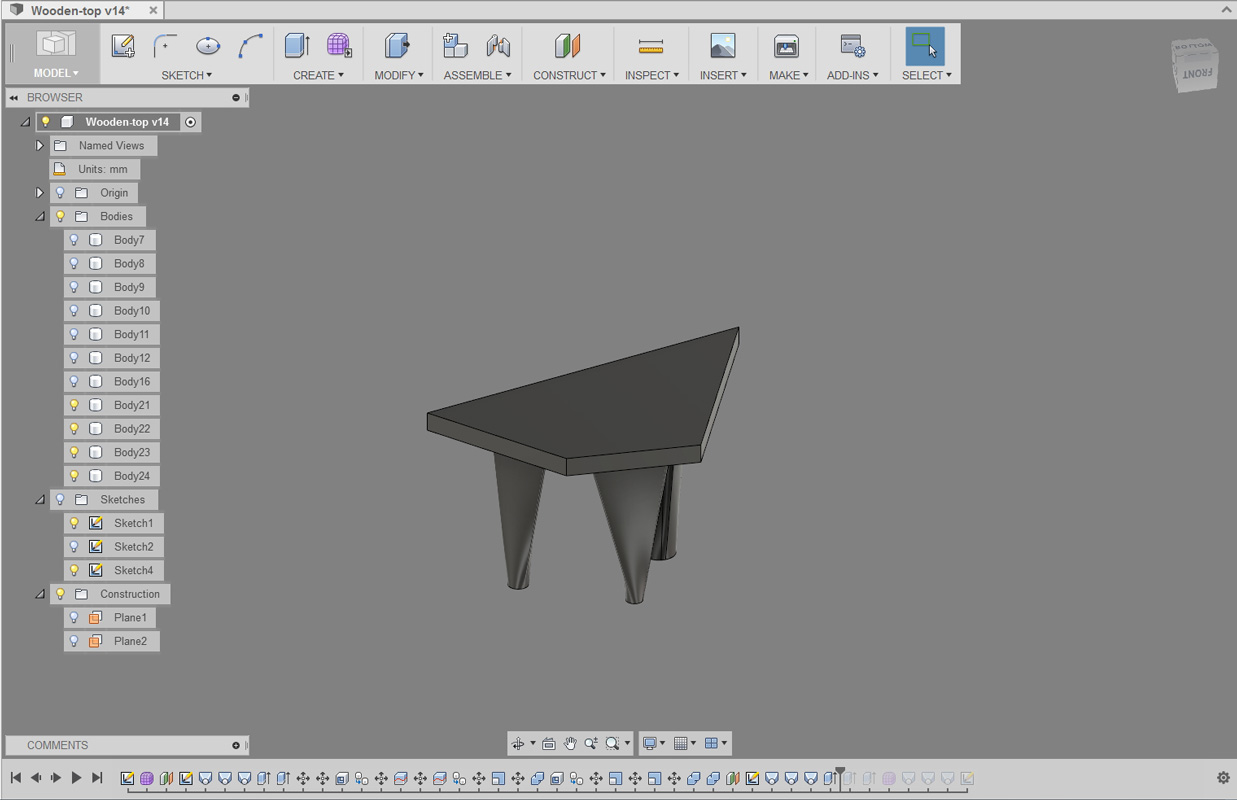Screen dimensions: 1237x800
Task: Click the timeline Play button
Action: pos(76,778)
